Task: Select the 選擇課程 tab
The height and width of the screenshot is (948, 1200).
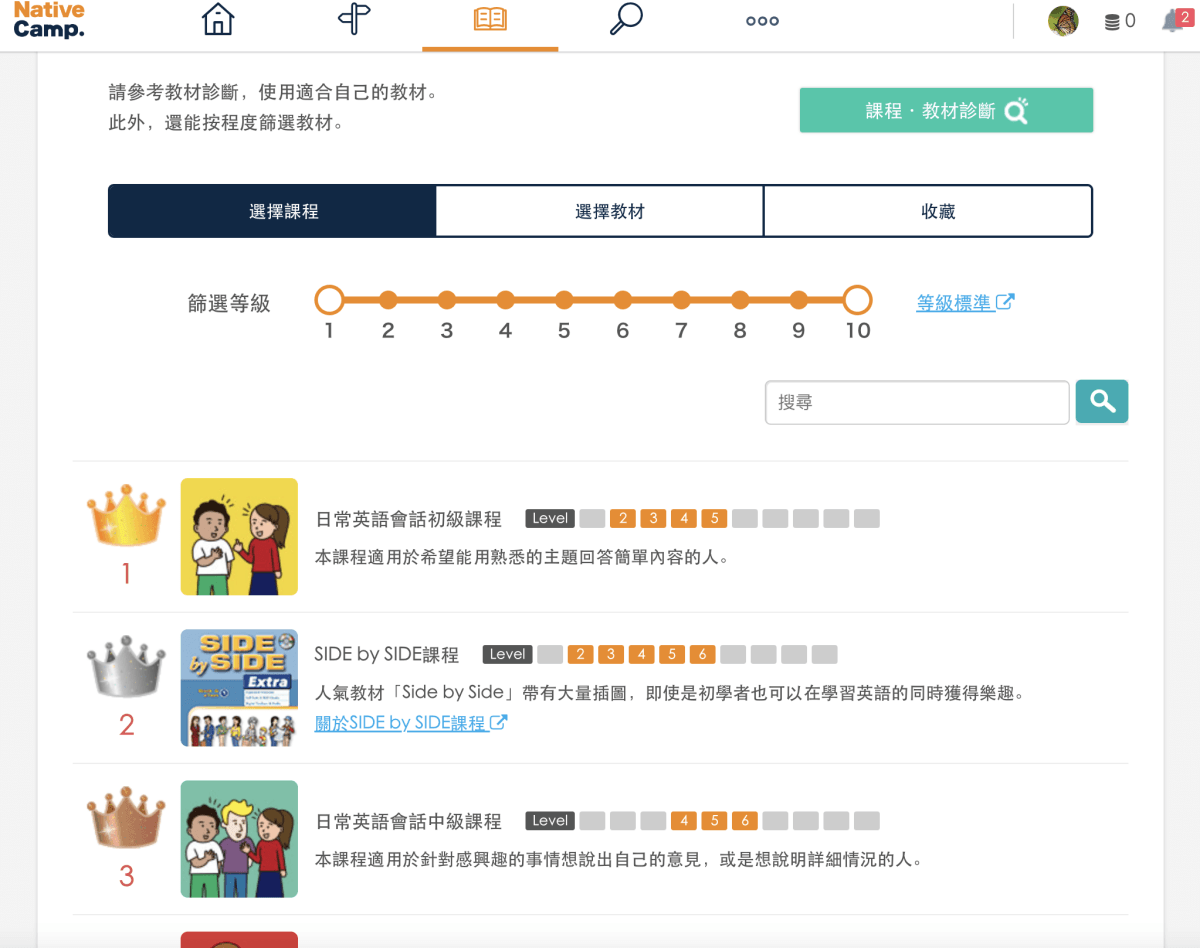Action: [272, 211]
